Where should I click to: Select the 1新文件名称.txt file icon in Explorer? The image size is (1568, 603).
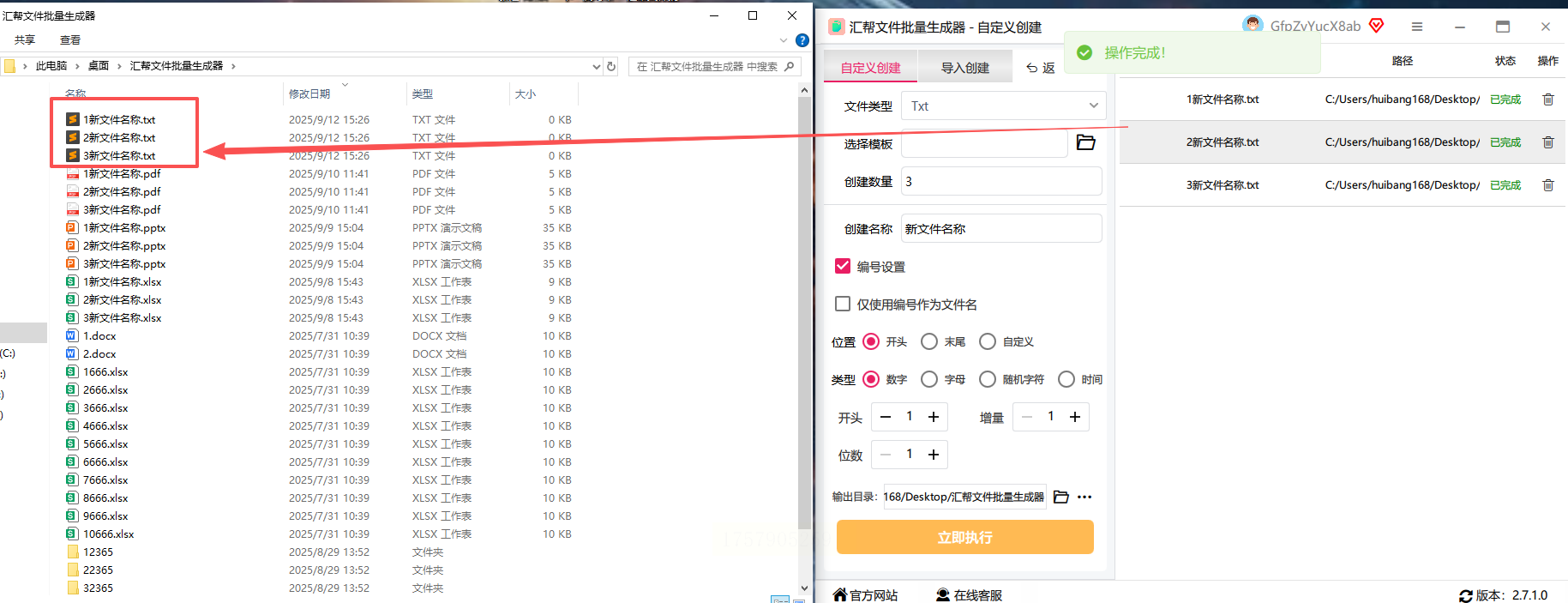pyautogui.click(x=73, y=119)
